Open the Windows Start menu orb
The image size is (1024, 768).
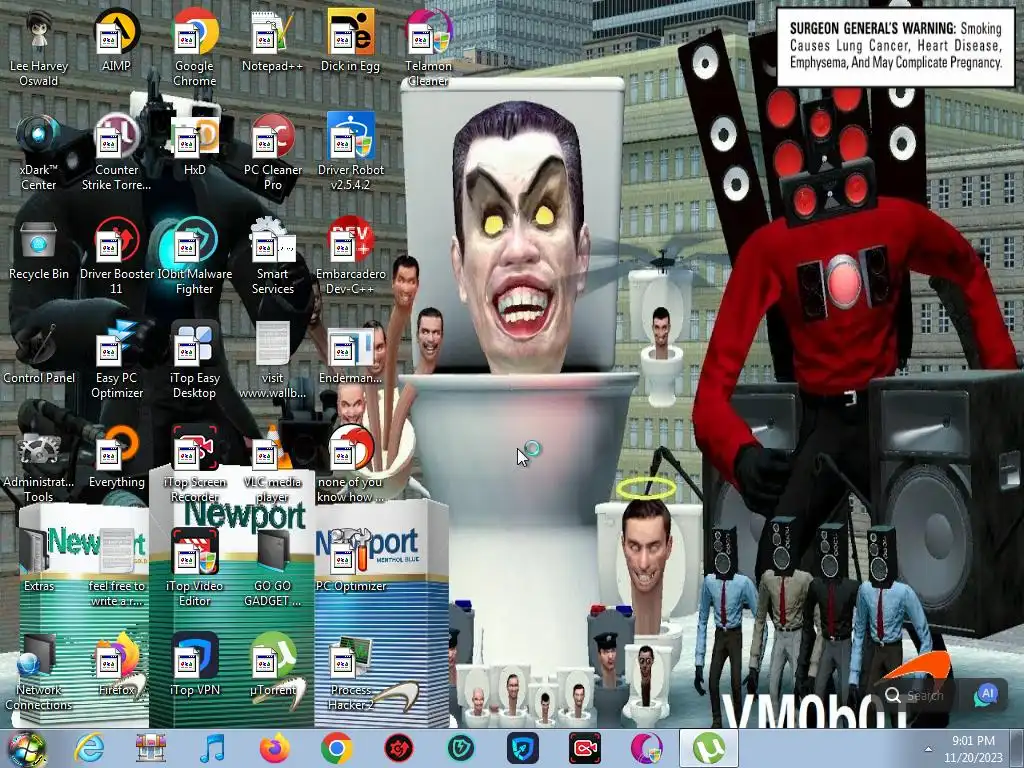(x=26, y=748)
